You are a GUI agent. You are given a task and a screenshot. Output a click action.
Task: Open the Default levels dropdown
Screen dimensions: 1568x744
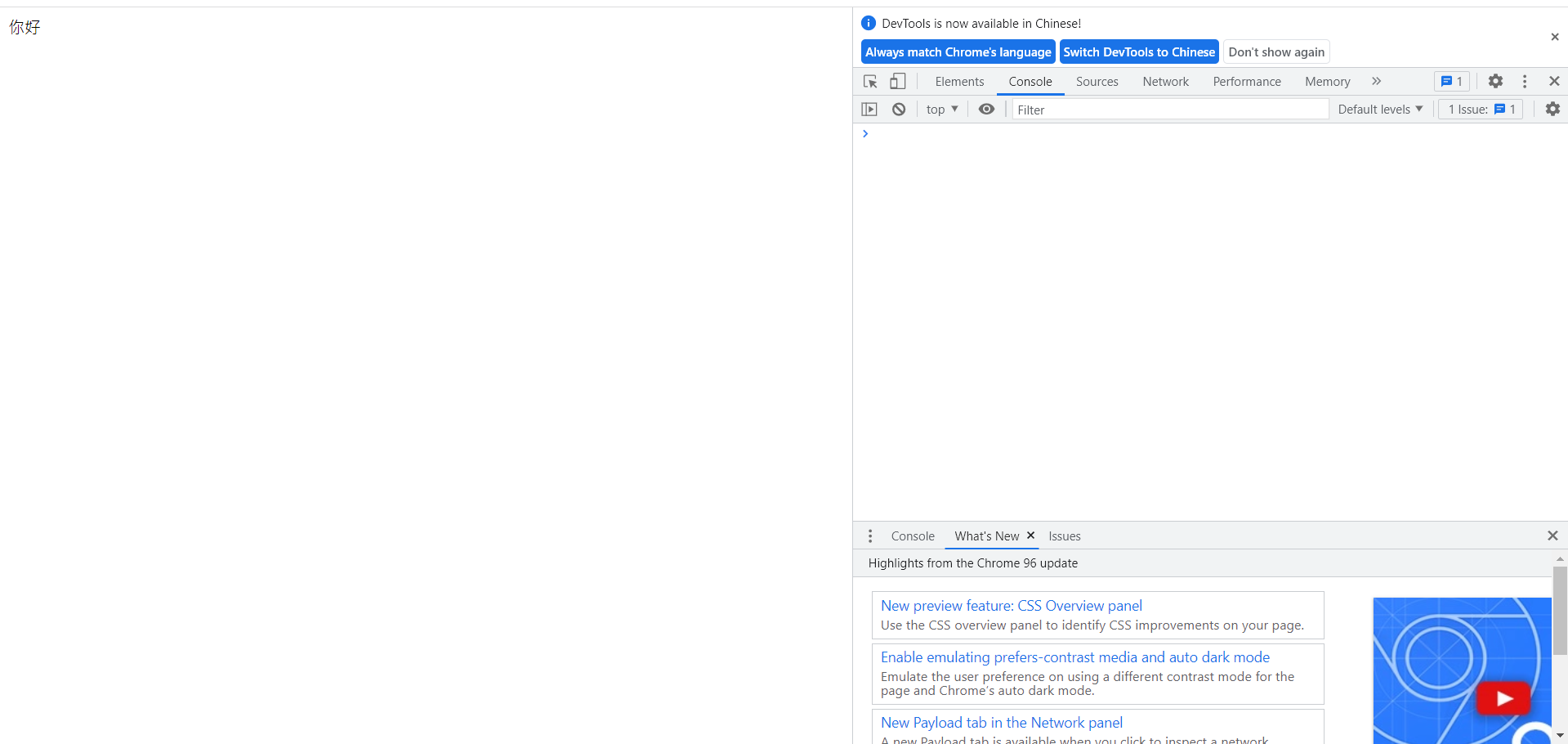click(x=1380, y=110)
